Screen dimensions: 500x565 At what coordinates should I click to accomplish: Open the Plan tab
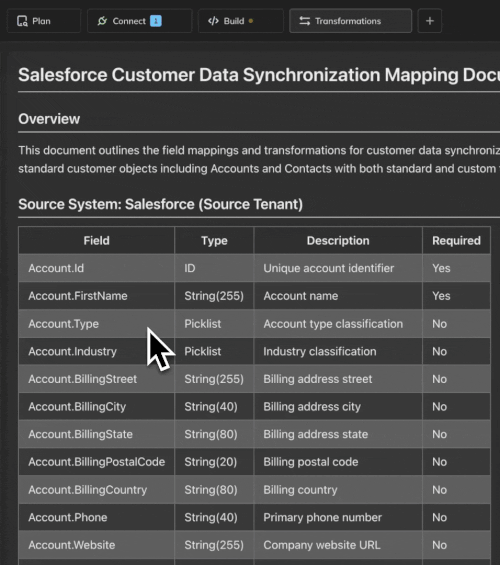coord(44,21)
